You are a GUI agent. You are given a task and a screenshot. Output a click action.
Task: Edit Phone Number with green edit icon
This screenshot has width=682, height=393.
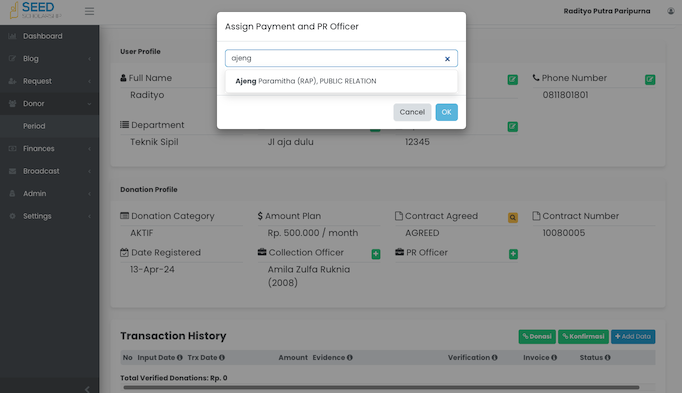click(x=650, y=80)
